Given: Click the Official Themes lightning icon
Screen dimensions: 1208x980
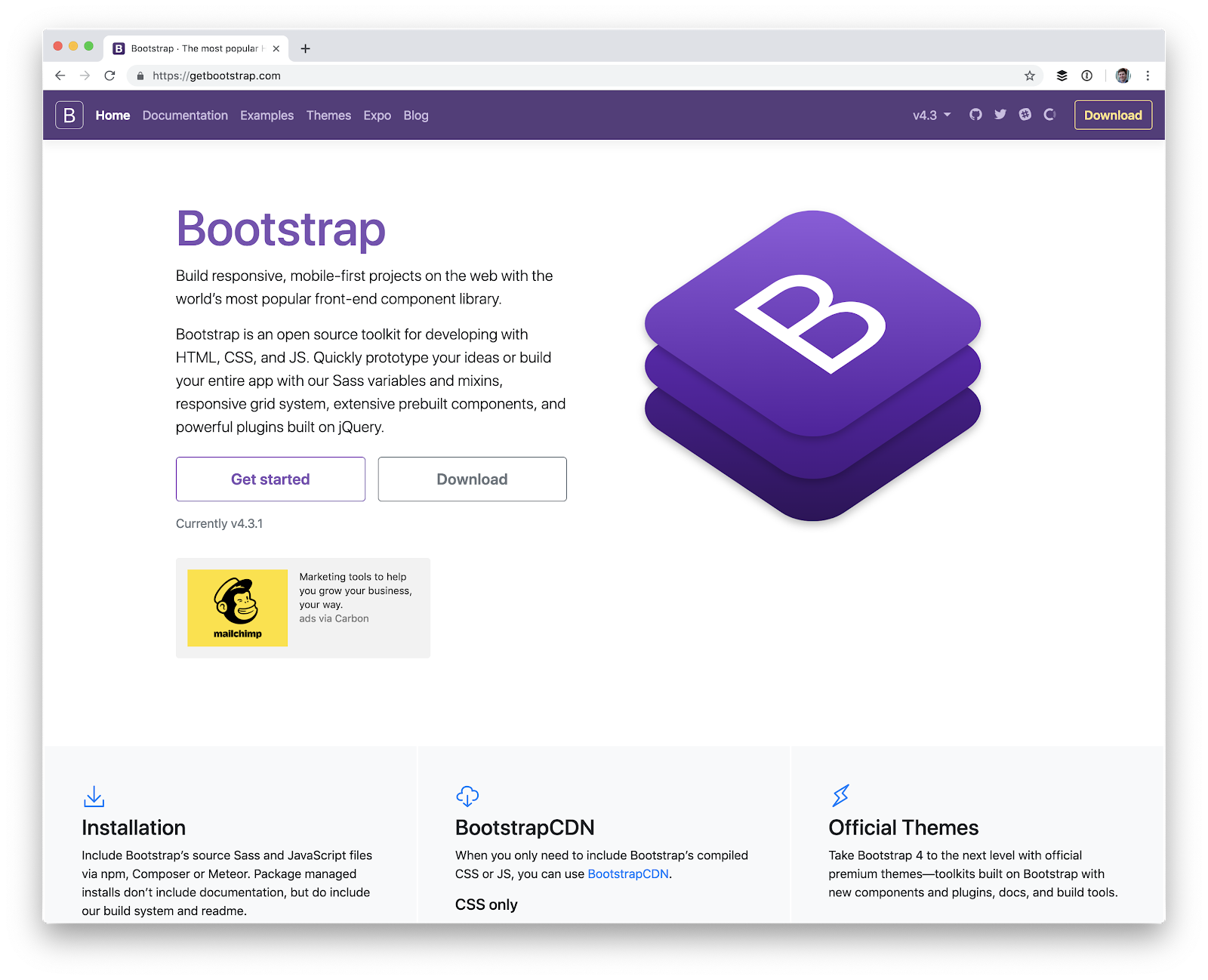Looking at the screenshot, I should click(840, 795).
